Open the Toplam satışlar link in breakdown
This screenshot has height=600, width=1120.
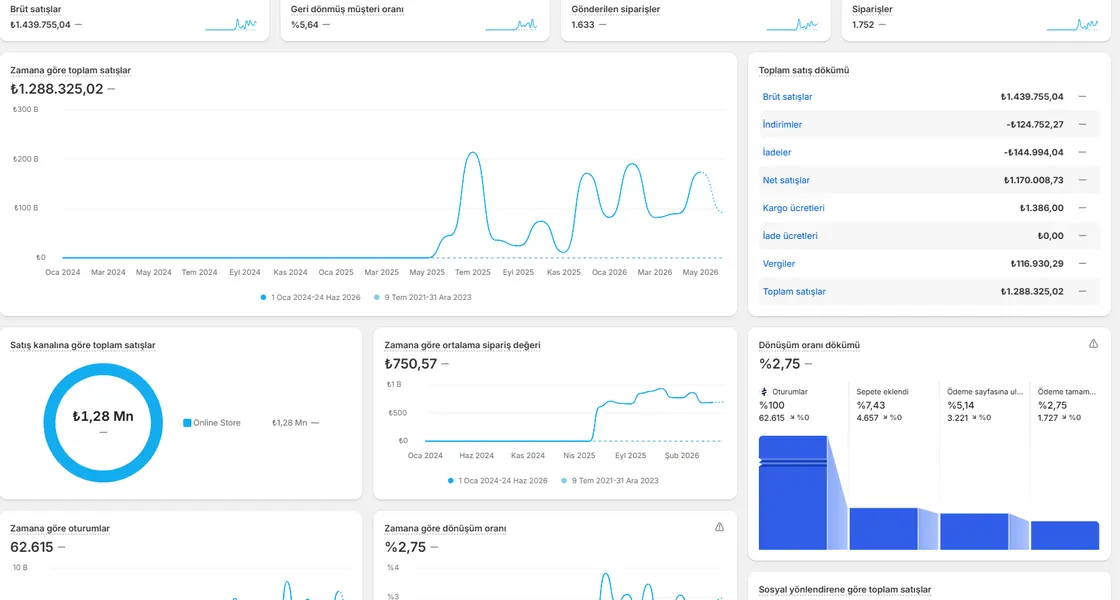pyautogui.click(x=794, y=291)
